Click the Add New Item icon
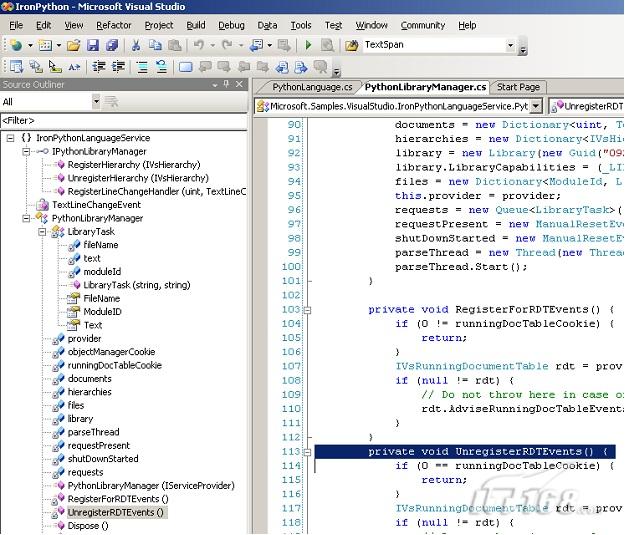Viewport: 625px width, 535px height. click(45, 45)
